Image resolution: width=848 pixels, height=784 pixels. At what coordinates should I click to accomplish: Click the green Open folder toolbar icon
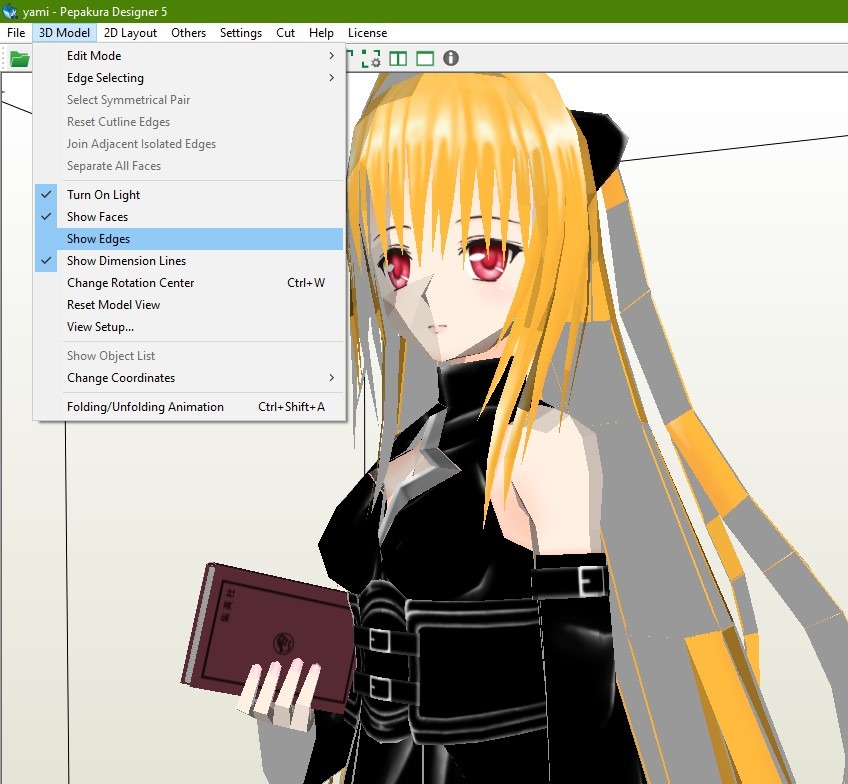click(x=19, y=58)
